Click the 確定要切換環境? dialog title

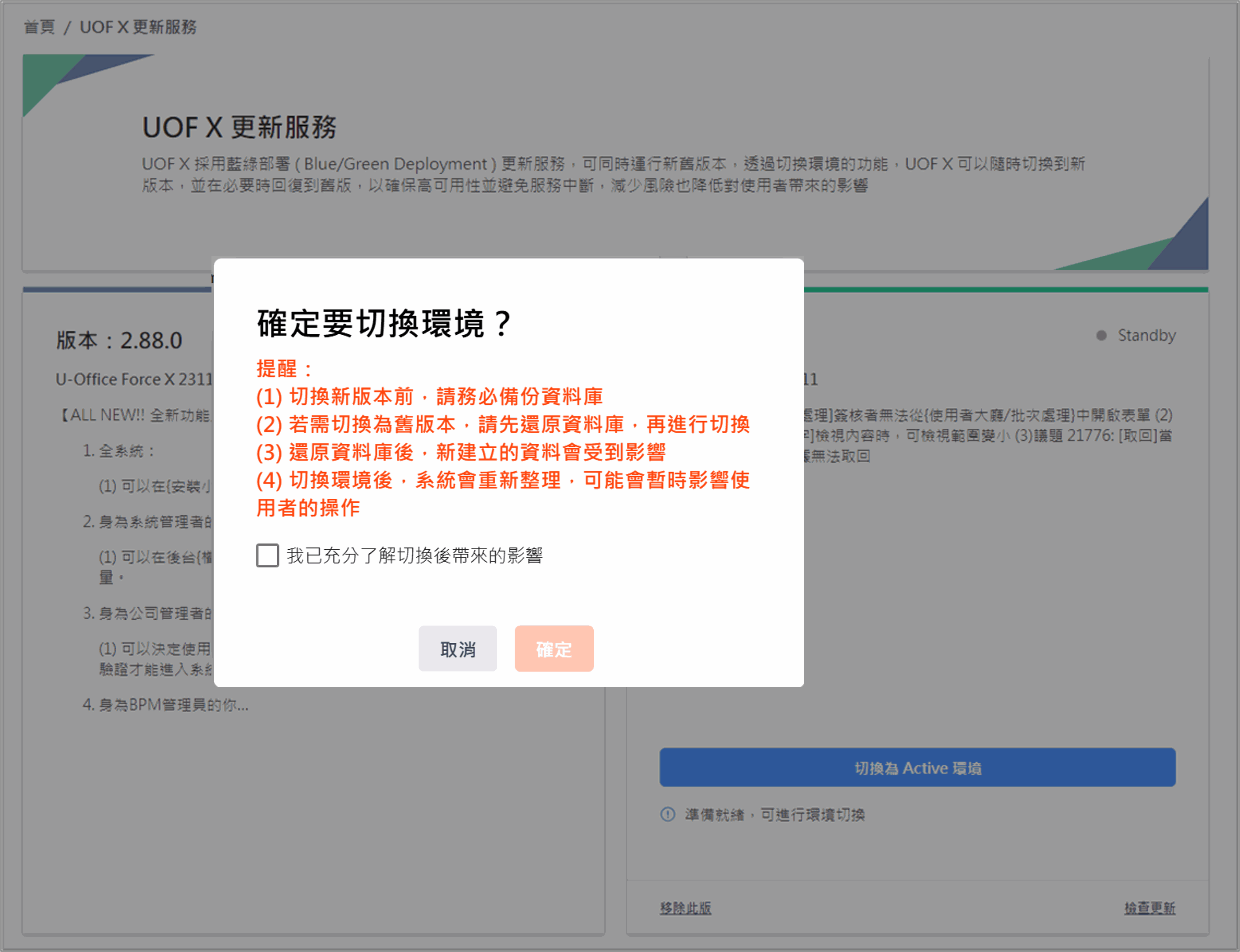[384, 324]
